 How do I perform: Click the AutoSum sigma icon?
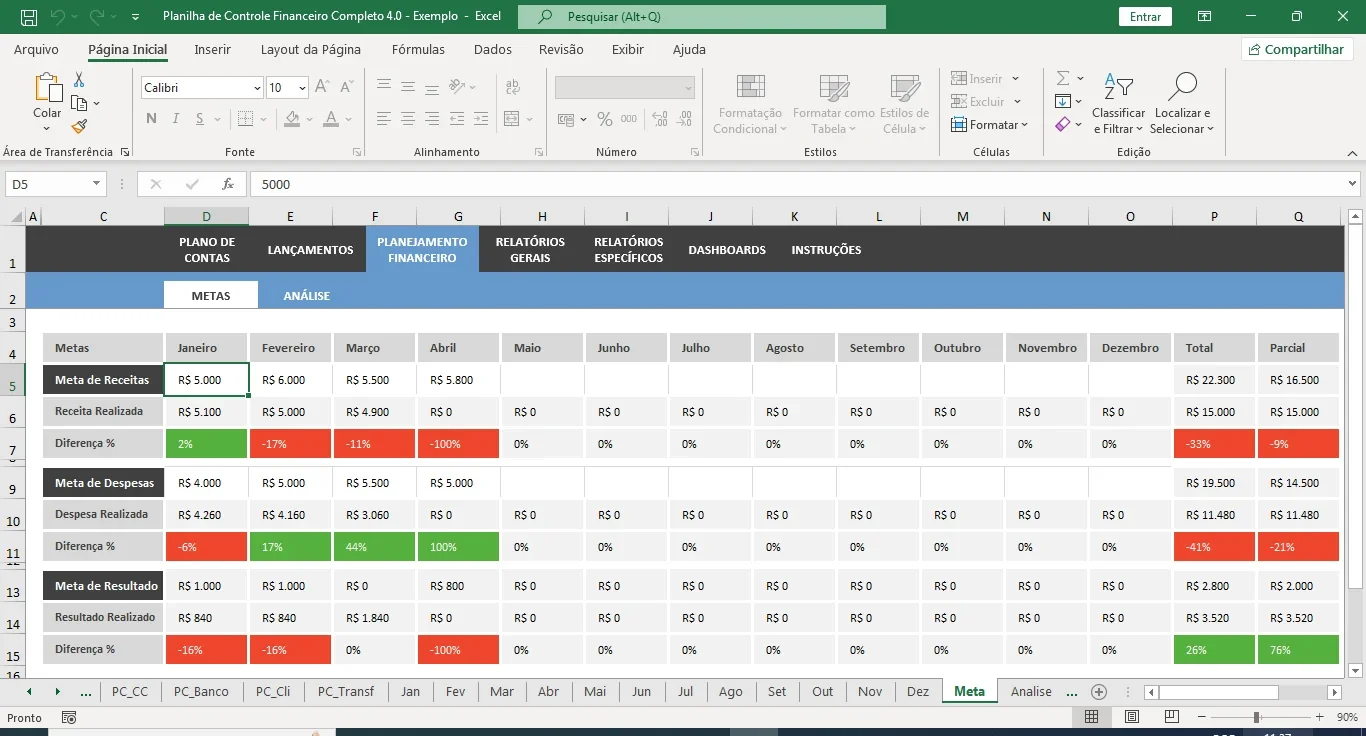pos(1063,78)
